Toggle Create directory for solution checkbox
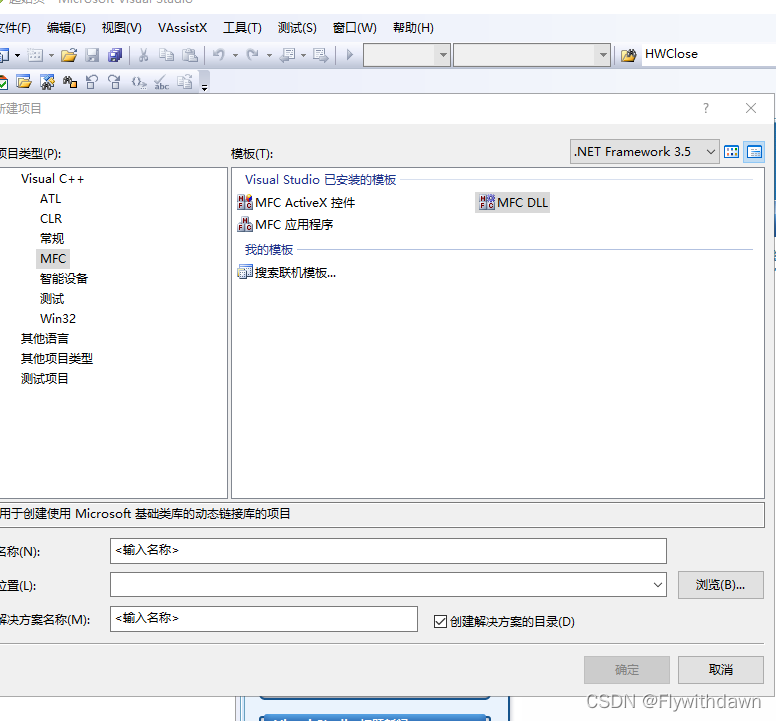This screenshot has width=776, height=721. 440,622
